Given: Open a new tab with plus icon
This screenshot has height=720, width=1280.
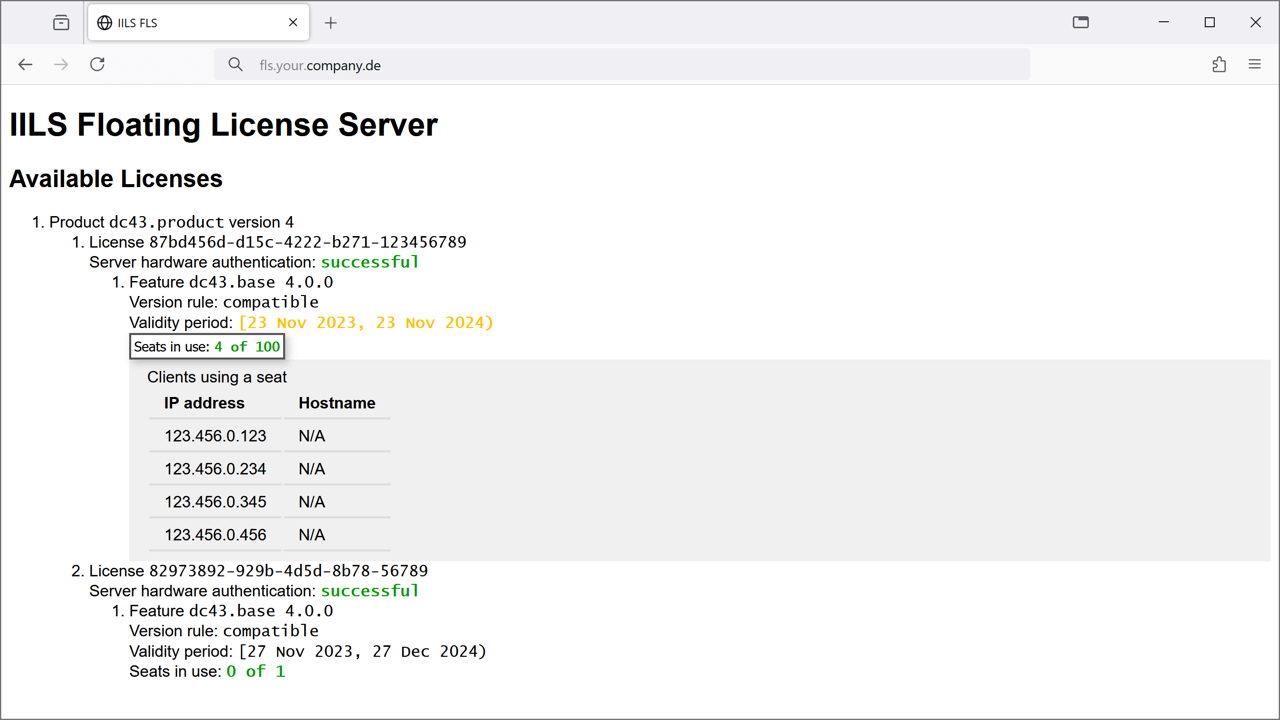Looking at the screenshot, I should point(331,23).
